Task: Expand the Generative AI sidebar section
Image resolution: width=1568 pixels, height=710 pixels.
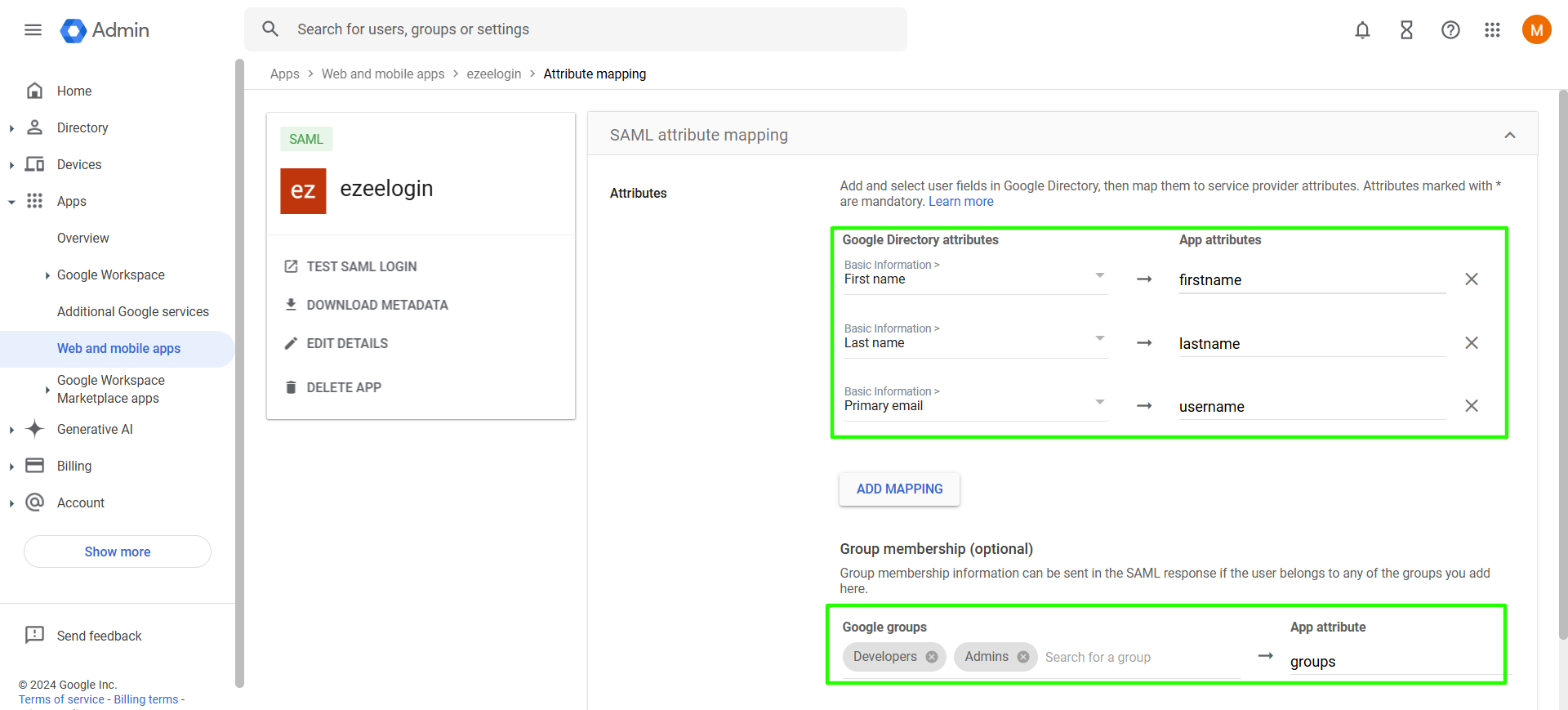Action: [11, 430]
